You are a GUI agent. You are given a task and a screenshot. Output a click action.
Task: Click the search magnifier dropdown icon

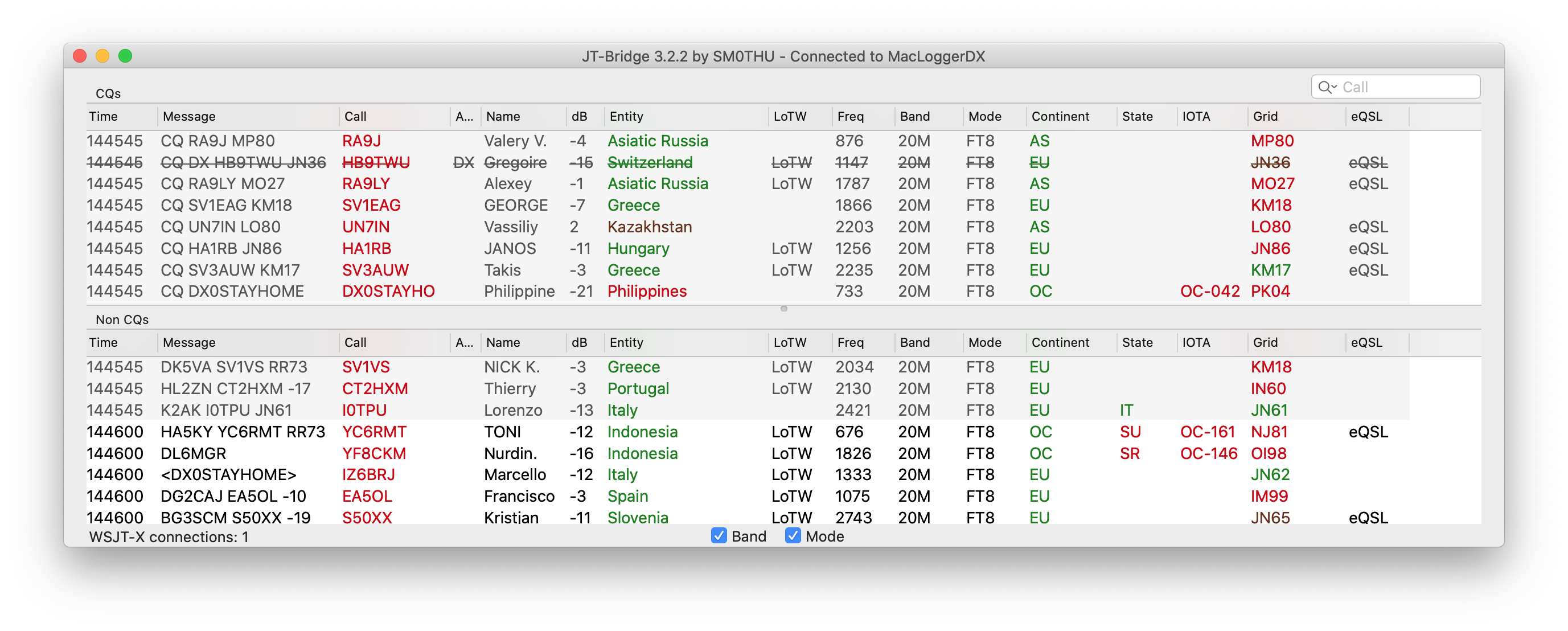click(x=1327, y=87)
